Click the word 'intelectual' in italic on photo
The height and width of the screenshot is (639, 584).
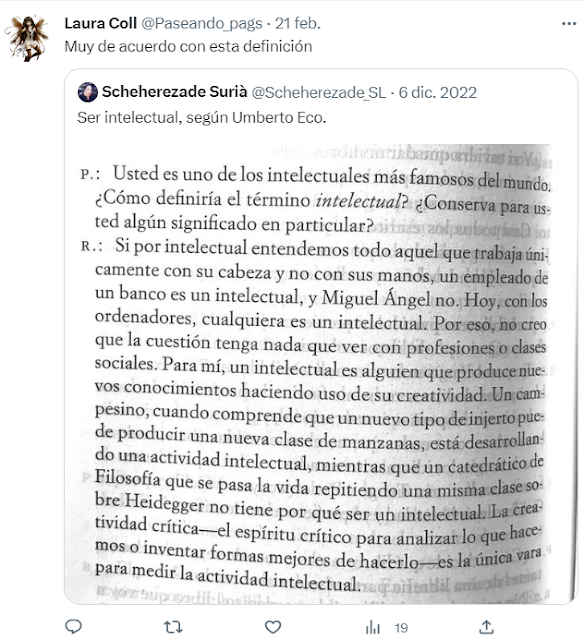359,201
